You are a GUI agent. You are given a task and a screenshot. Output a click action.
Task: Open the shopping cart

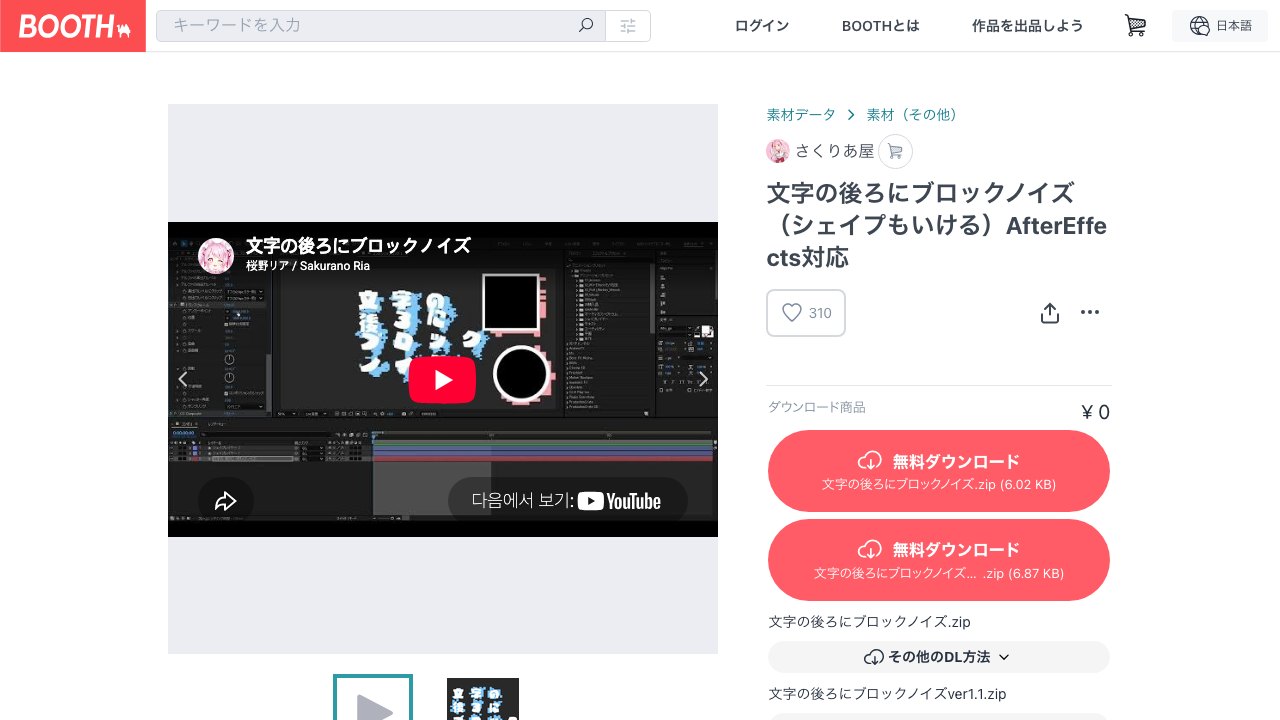tap(1135, 26)
